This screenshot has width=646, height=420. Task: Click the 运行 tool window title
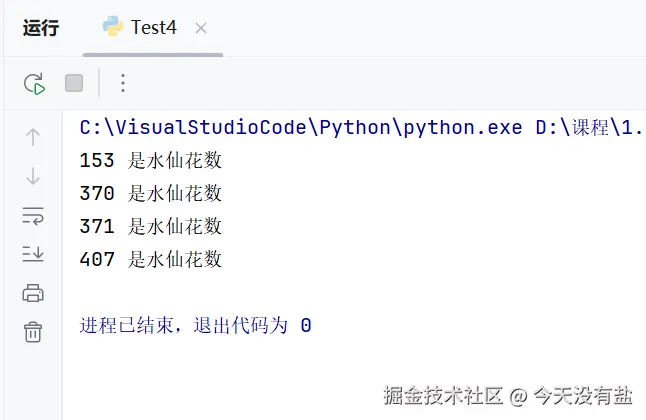pos(41,28)
